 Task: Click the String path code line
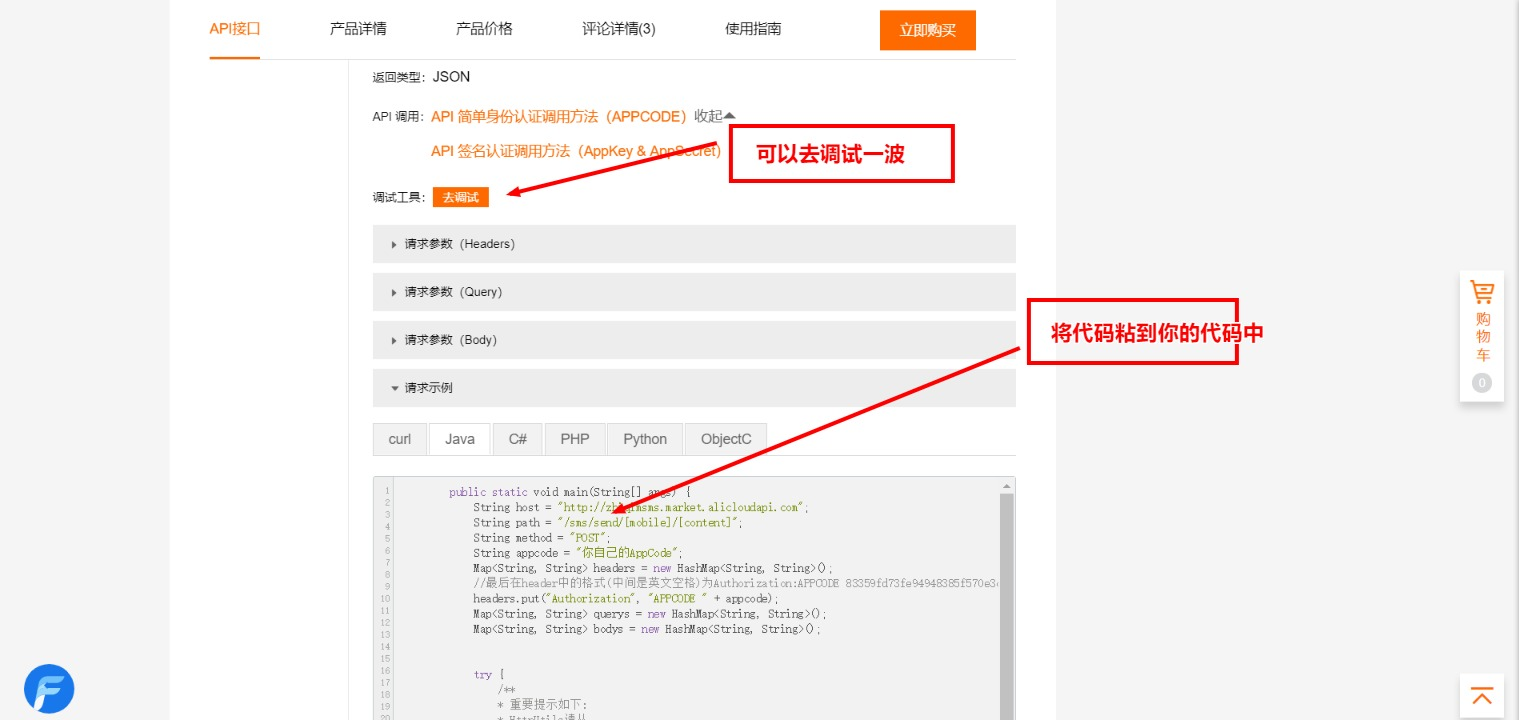tap(608, 522)
